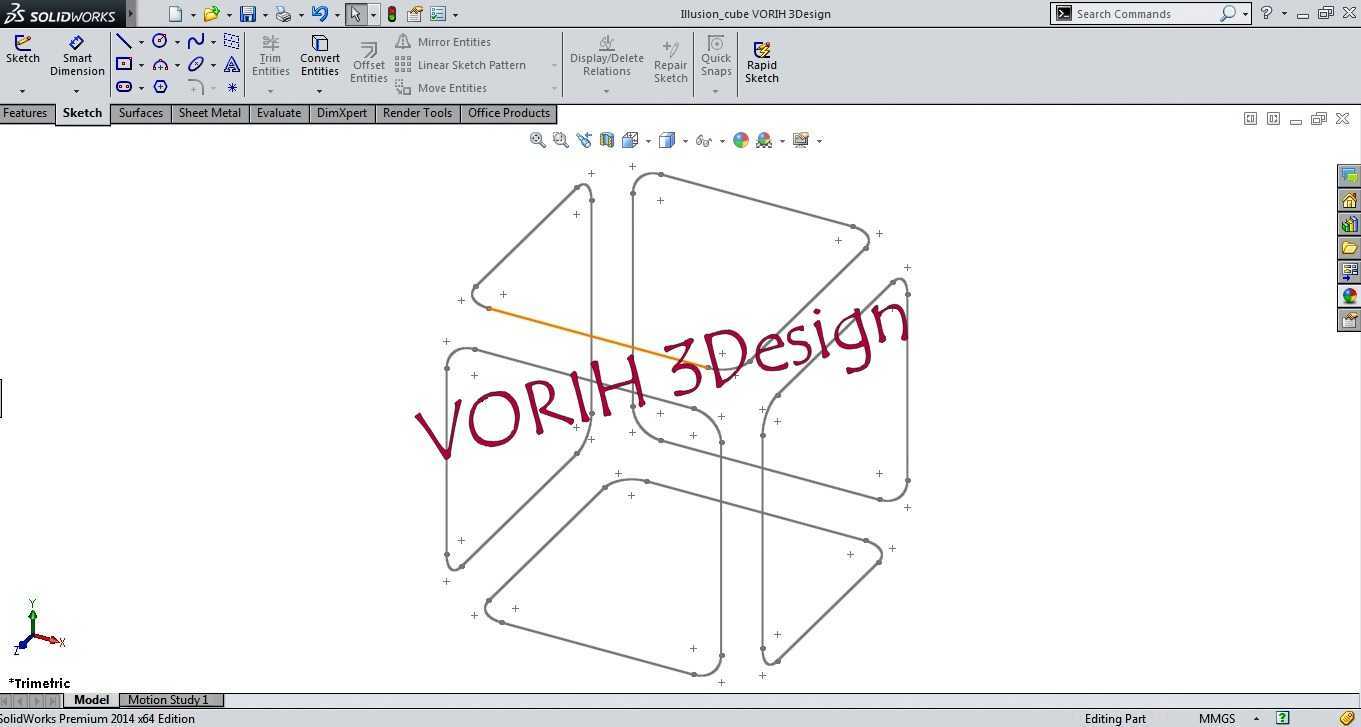Select the Centerpoint Arc tool
This screenshot has height=727, width=1361.
pos(160,64)
